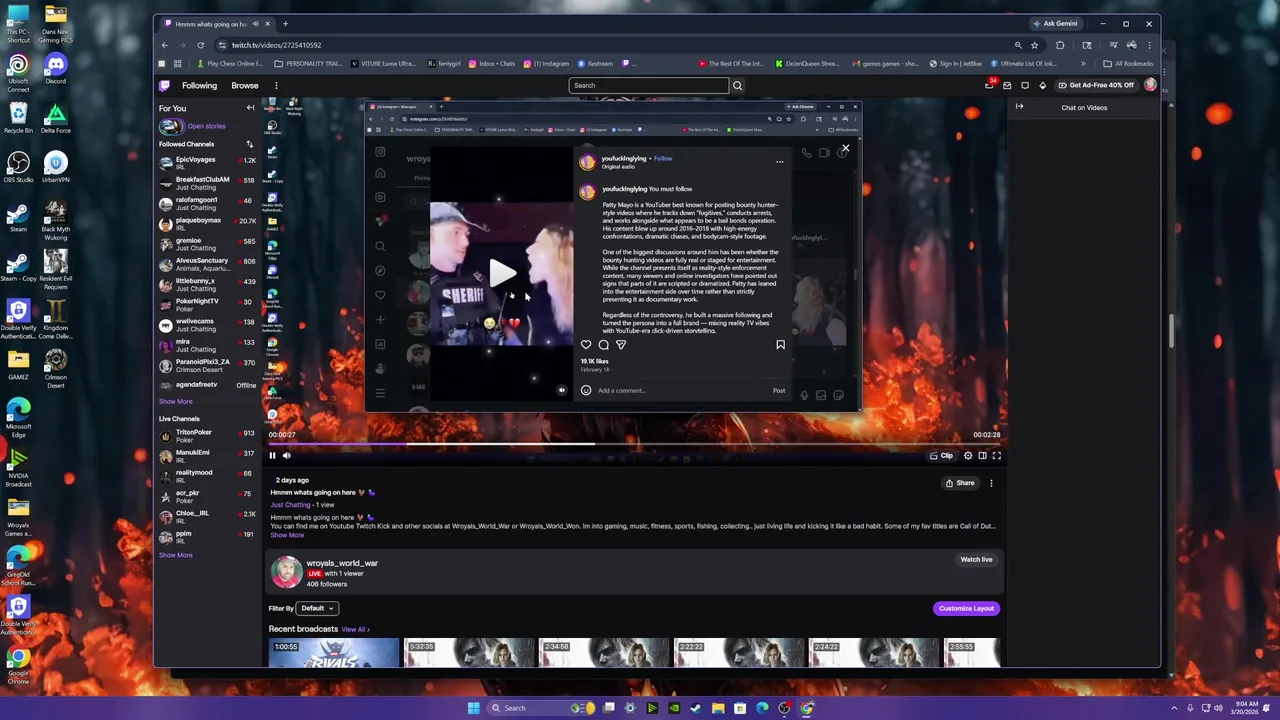Open a new Chrome tab
The image size is (1280, 720).
click(x=285, y=24)
